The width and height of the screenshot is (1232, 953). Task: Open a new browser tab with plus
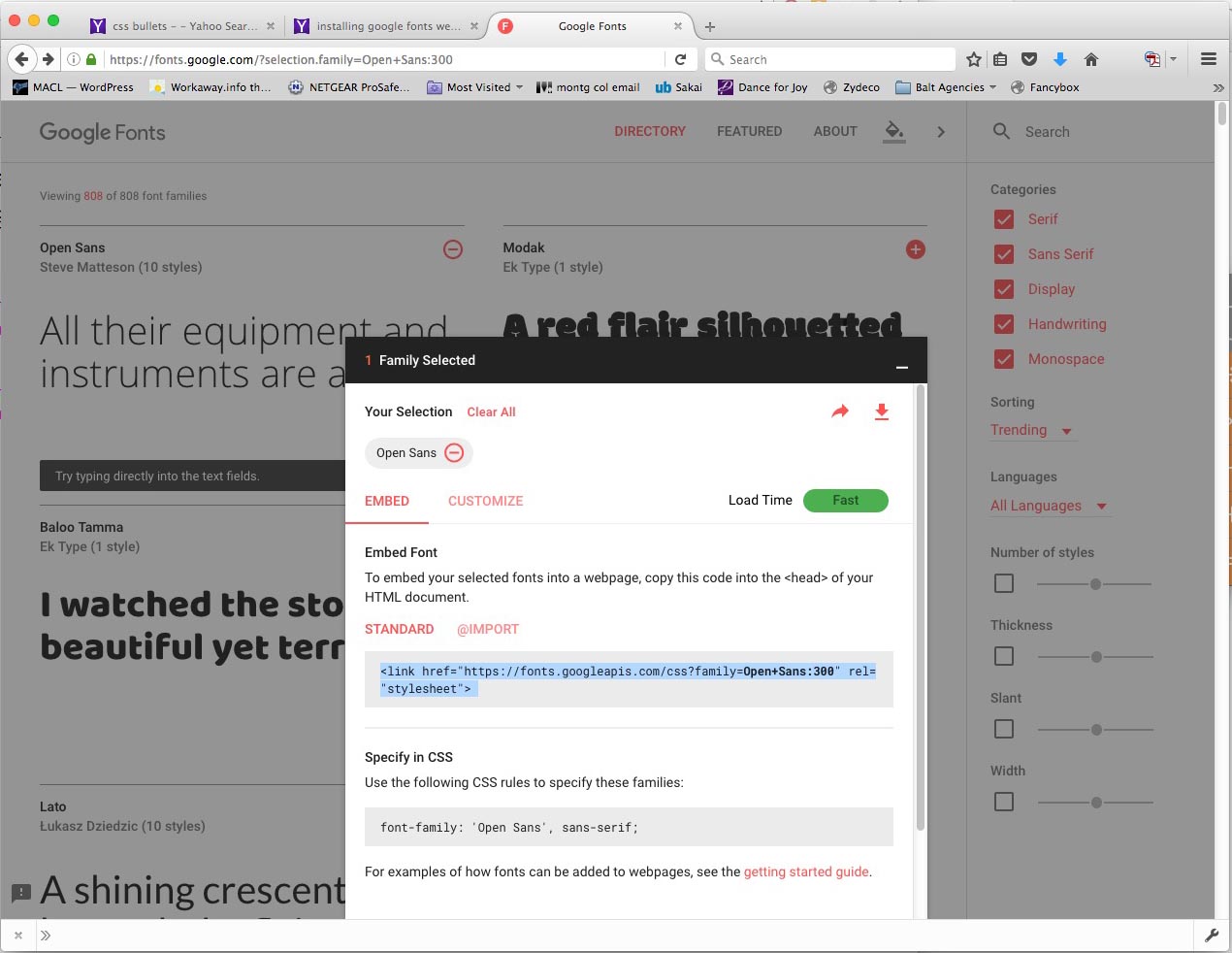[x=710, y=26]
